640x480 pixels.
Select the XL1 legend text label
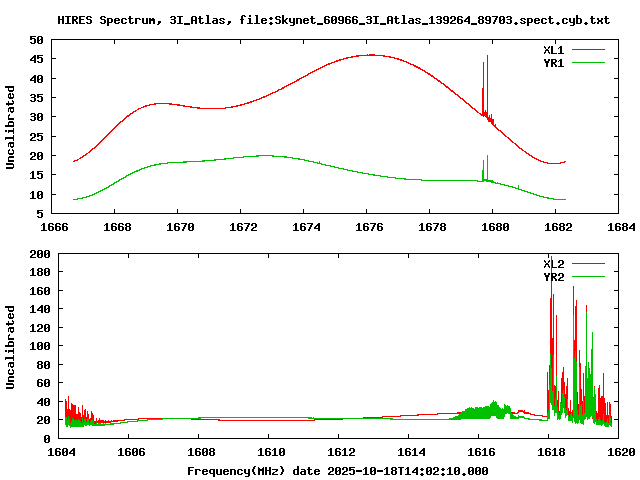click(x=553, y=49)
